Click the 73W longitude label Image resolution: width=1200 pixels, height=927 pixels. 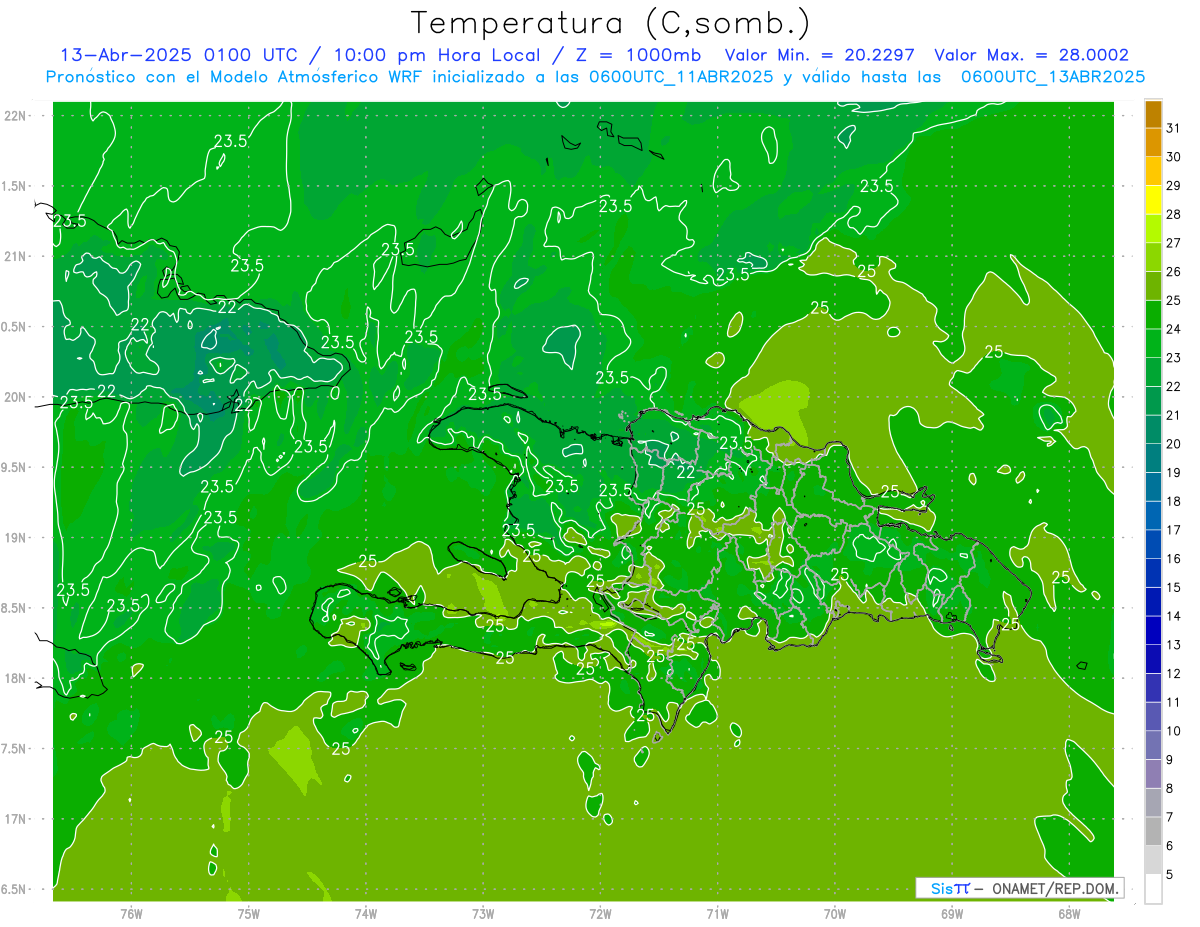point(483,914)
